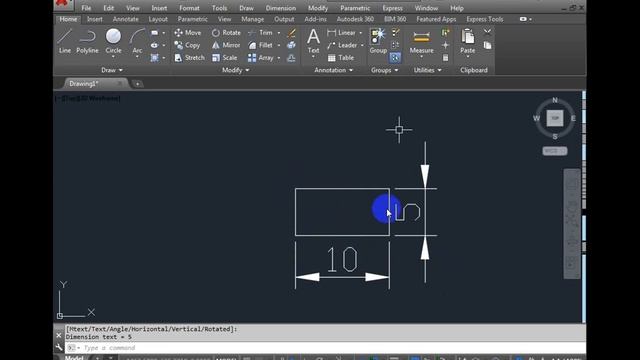Select the large Text tool

313,41
